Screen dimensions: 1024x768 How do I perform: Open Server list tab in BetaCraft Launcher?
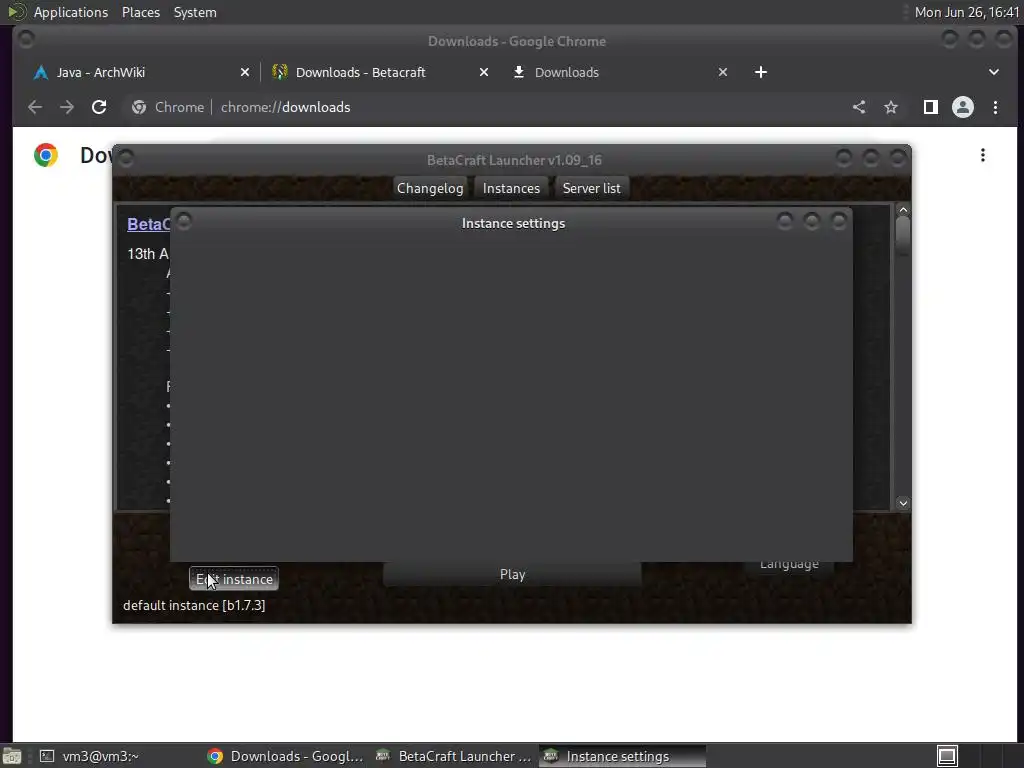[x=592, y=188]
